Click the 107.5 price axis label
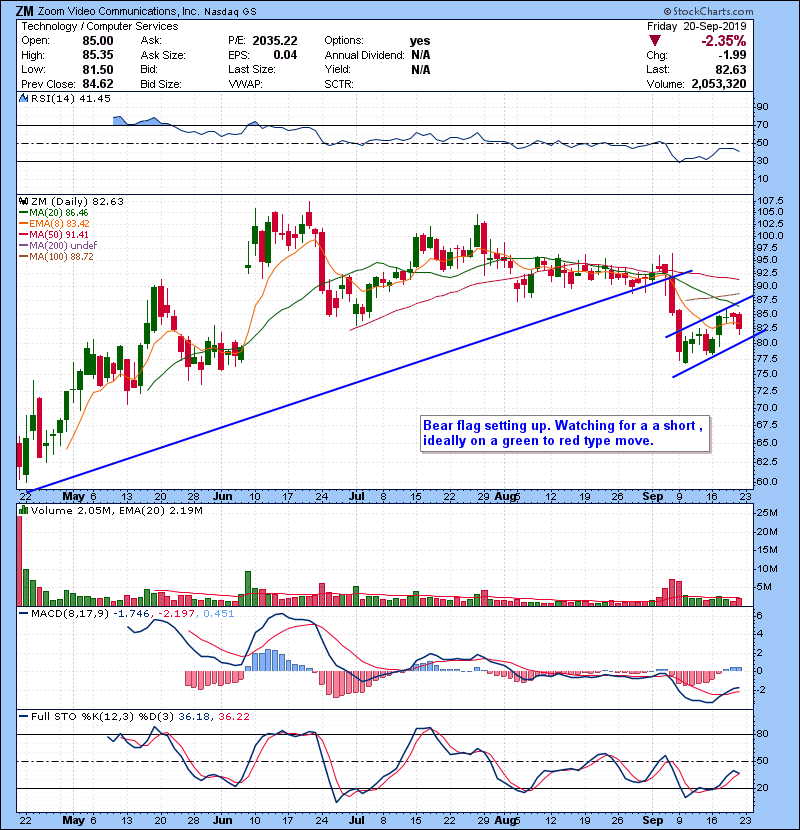The height and width of the screenshot is (830, 800). point(769,201)
